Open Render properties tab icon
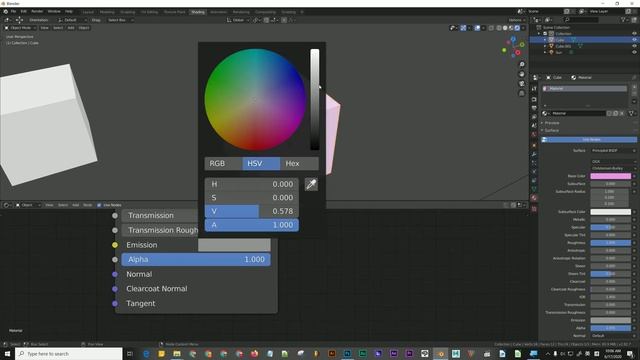This screenshot has height=360, width=640. (534, 99)
